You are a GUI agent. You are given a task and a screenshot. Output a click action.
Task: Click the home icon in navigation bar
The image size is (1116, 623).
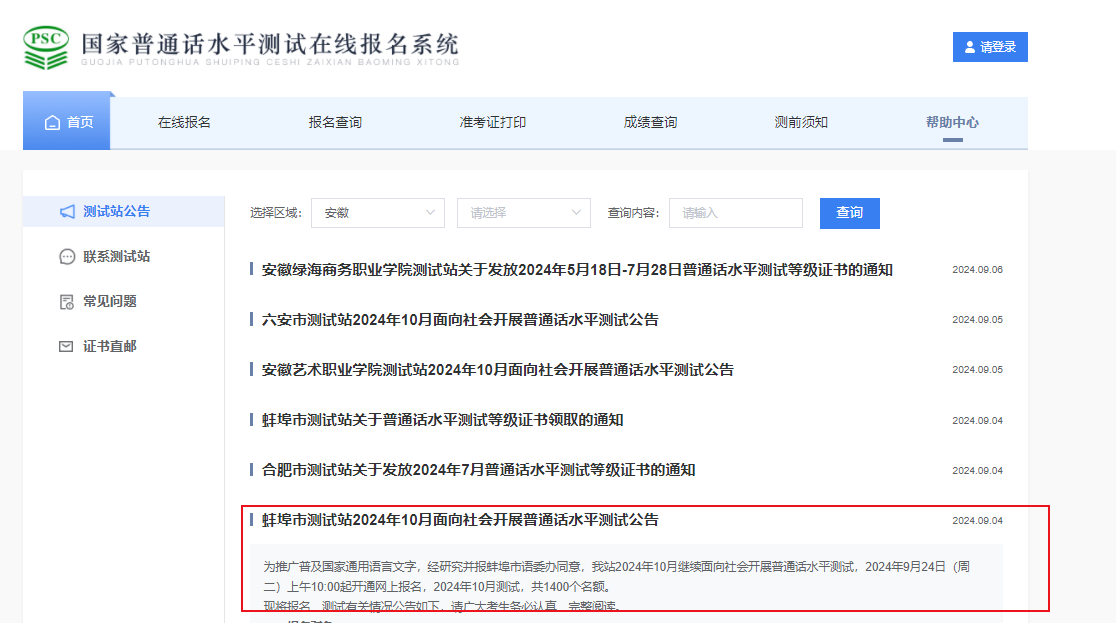pyautogui.click(x=52, y=122)
